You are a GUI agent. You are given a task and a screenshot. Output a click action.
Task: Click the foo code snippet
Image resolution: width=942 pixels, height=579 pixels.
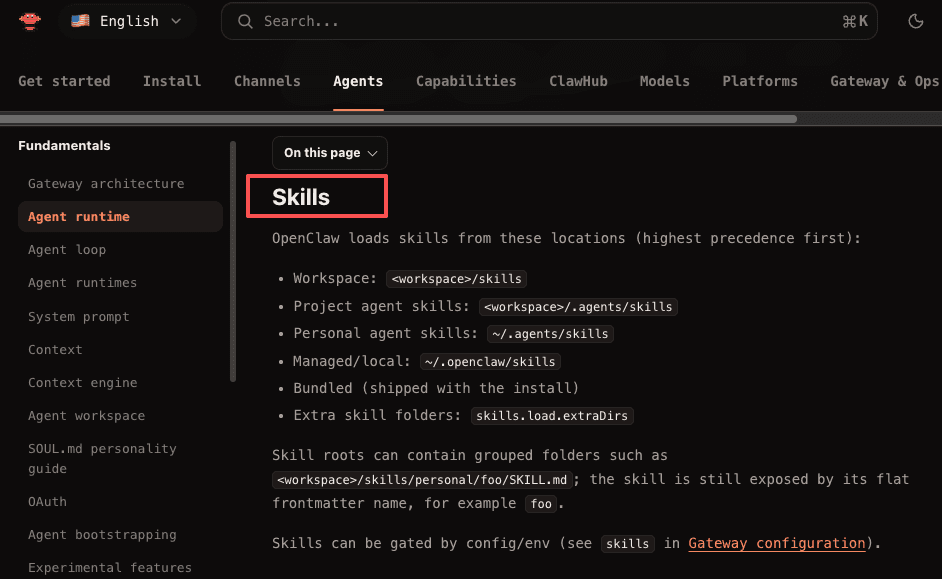click(541, 504)
